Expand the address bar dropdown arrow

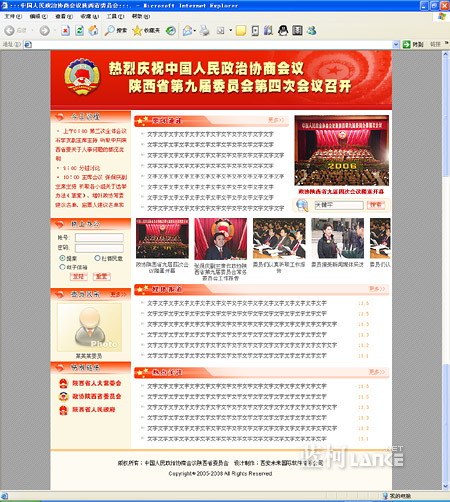[x=396, y=44]
